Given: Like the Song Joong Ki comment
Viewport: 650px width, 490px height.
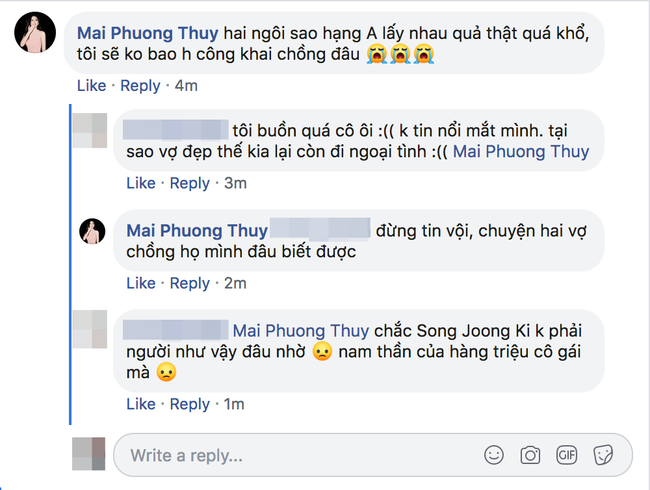Looking at the screenshot, I should tap(141, 404).
